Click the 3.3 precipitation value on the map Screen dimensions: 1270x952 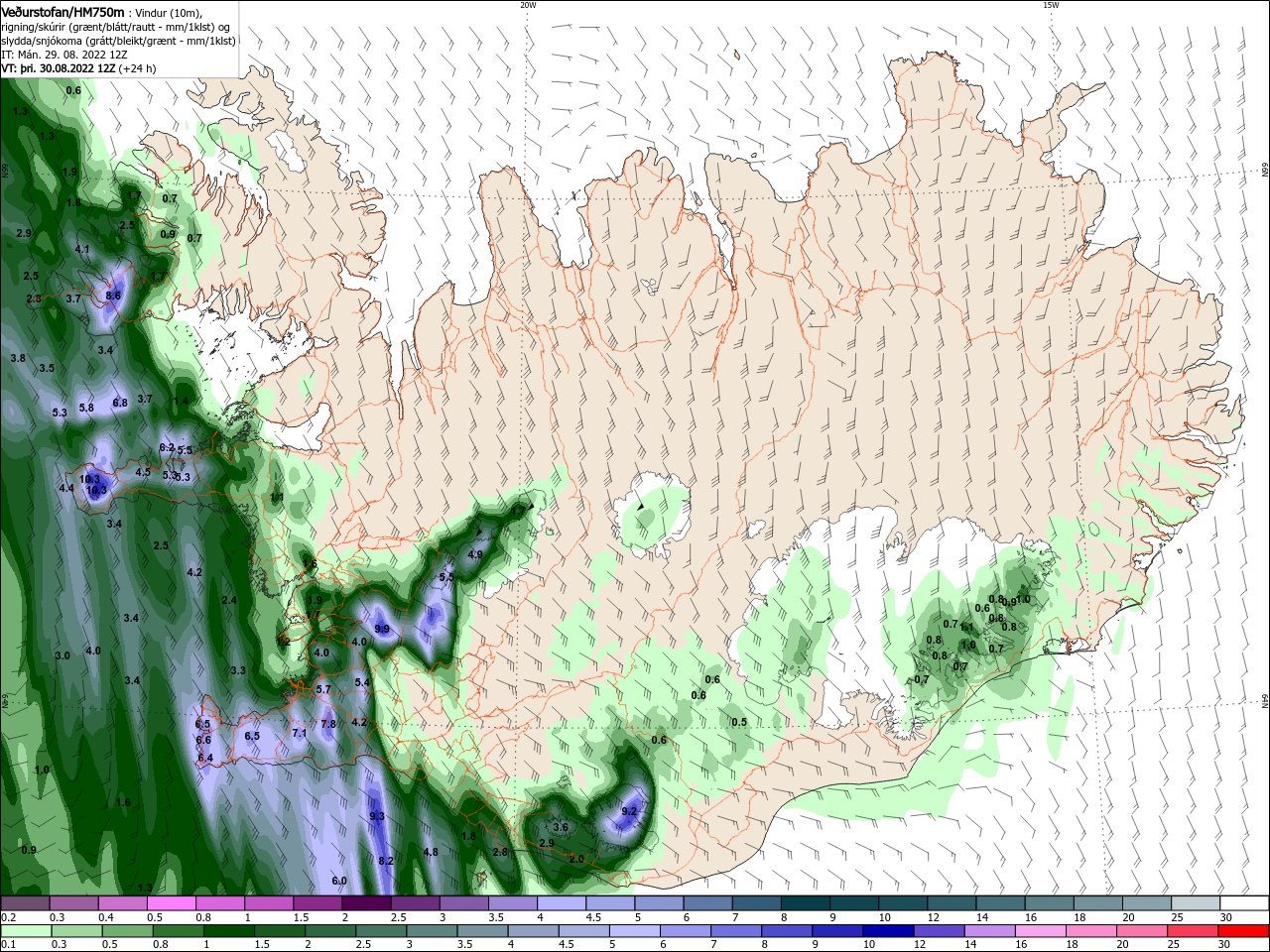[238, 670]
